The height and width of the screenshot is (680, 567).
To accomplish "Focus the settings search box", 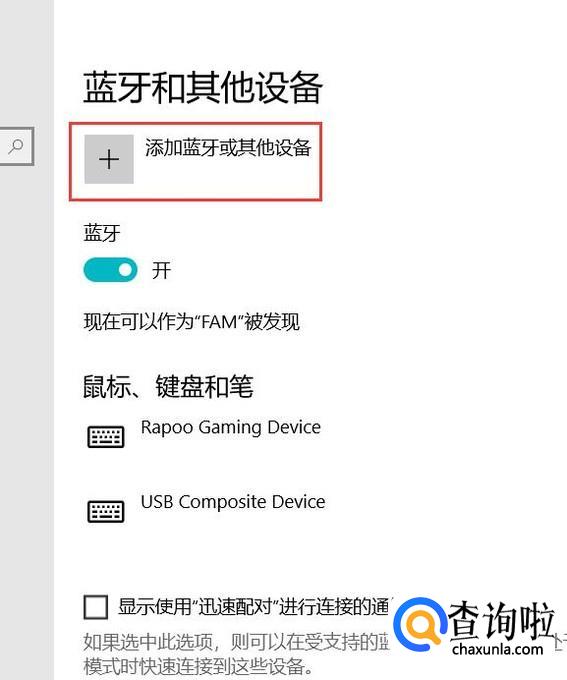I will click(16, 146).
